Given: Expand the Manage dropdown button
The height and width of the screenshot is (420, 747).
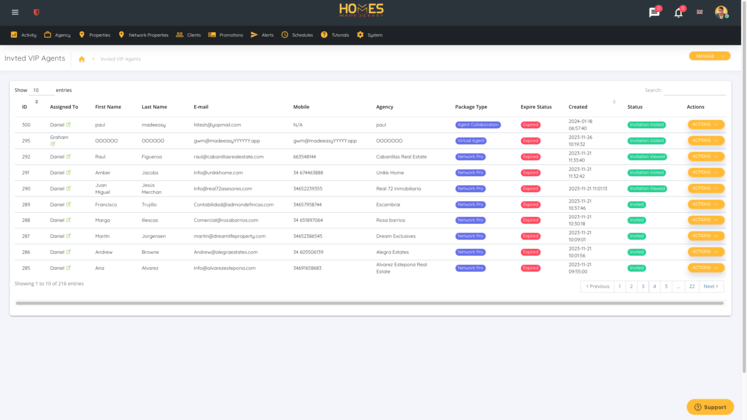Looking at the screenshot, I should [x=709, y=56].
